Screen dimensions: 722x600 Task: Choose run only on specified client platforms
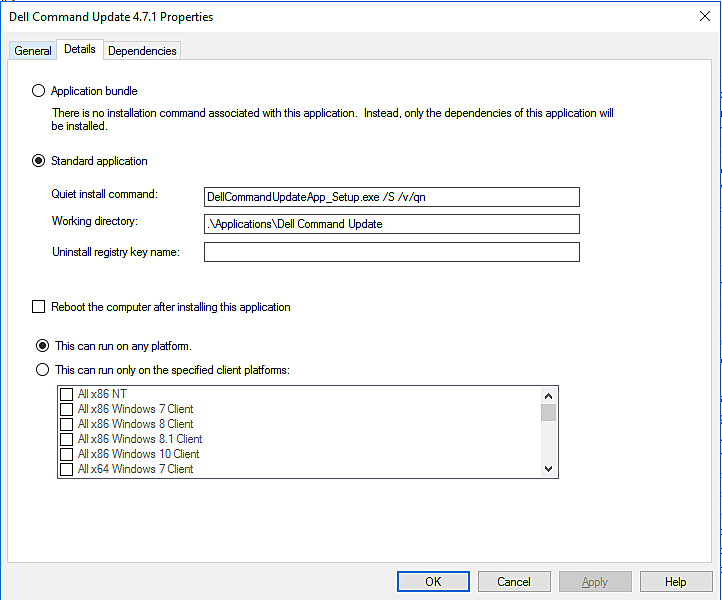pos(42,370)
